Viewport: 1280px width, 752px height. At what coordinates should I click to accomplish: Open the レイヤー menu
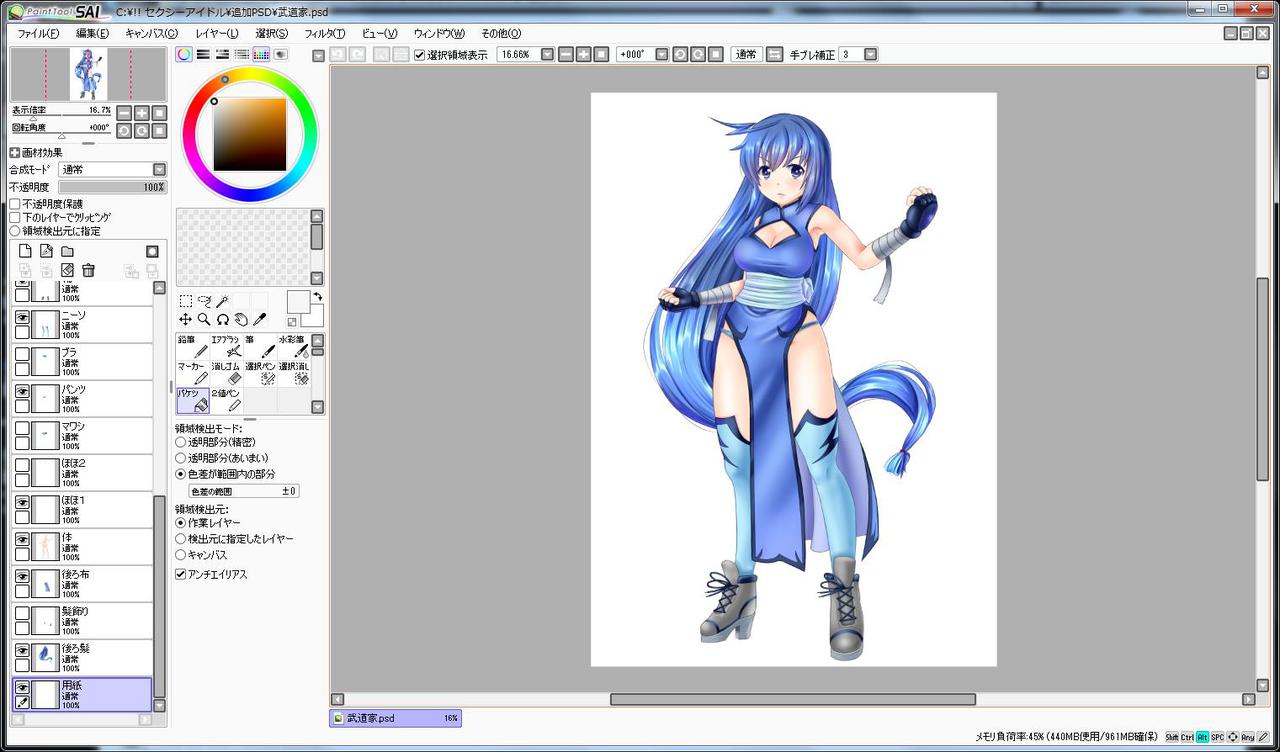pyautogui.click(x=217, y=34)
